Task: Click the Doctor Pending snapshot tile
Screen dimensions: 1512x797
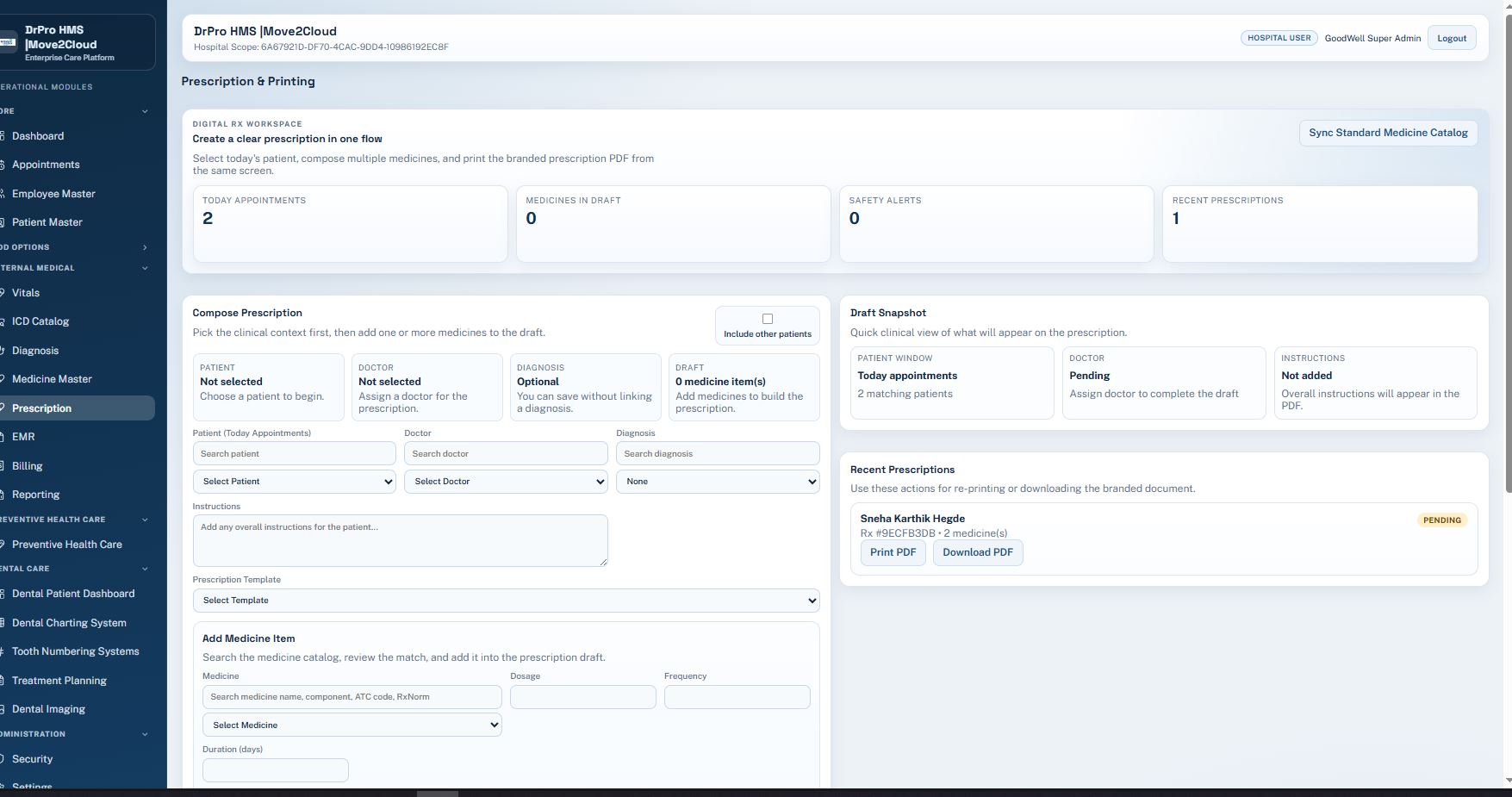Action: 1164,383
